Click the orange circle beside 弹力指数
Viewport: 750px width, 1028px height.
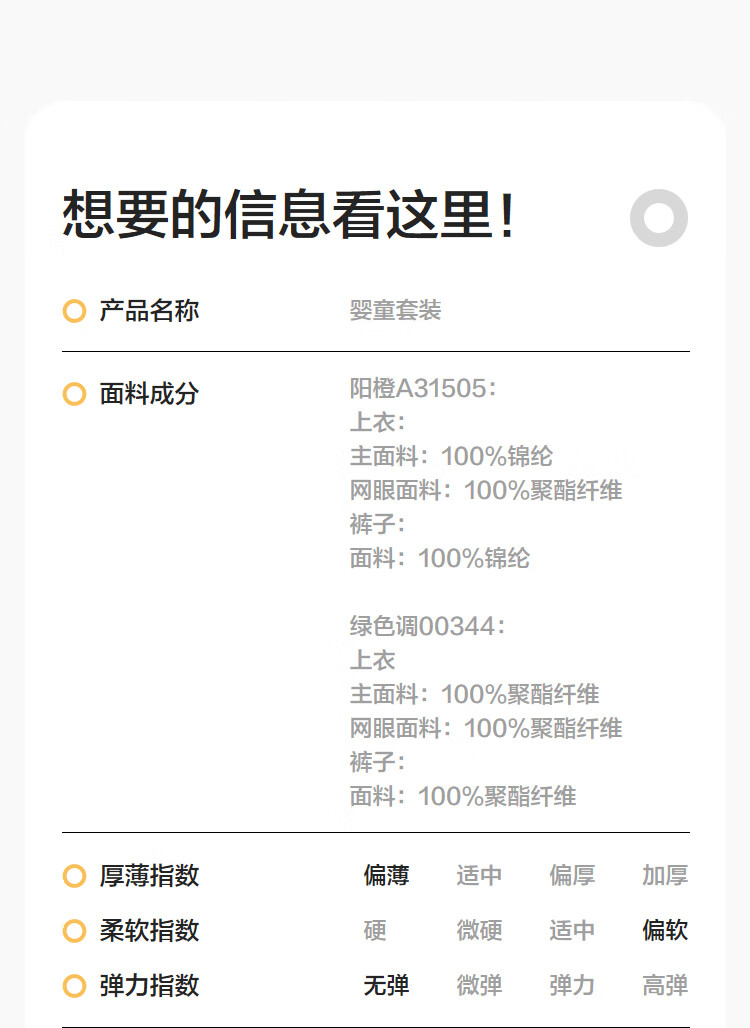[74, 986]
